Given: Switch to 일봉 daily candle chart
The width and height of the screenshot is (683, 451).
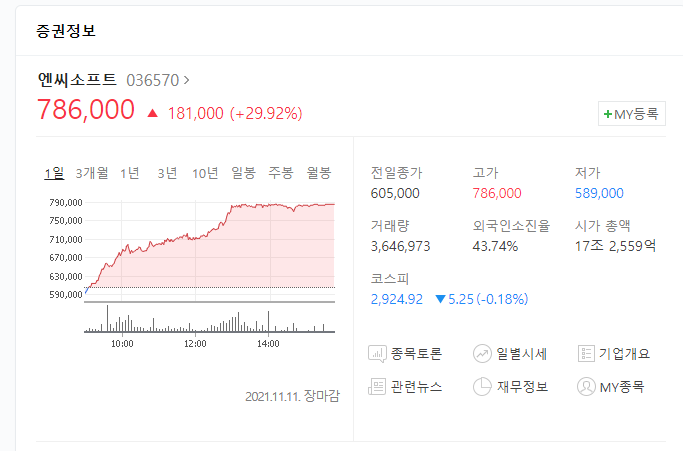Looking at the screenshot, I should point(243,173).
